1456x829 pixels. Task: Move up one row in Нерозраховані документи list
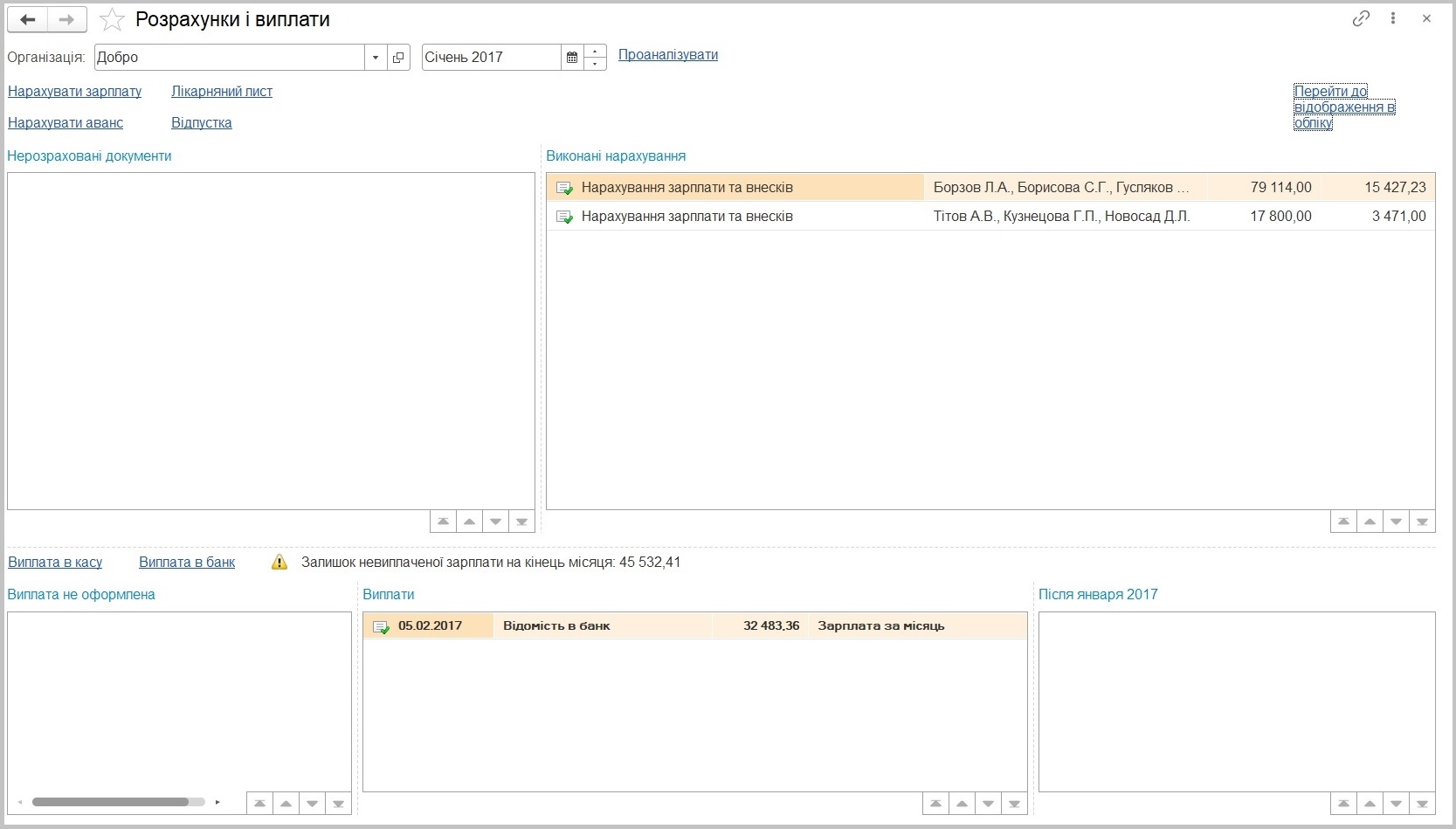pyautogui.click(x=469, y=522)
